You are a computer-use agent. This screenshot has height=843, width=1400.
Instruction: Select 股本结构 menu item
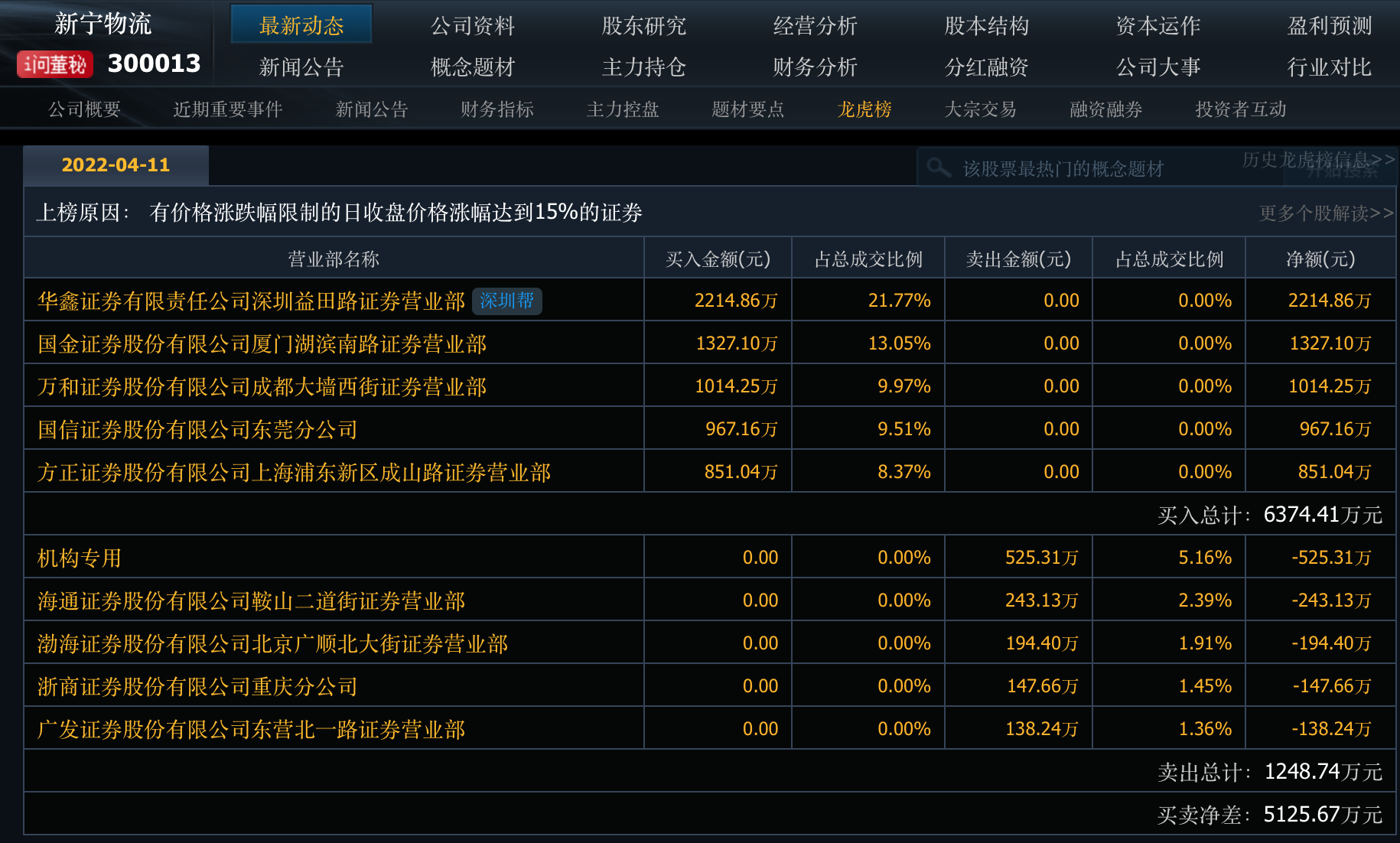point(987,26)
